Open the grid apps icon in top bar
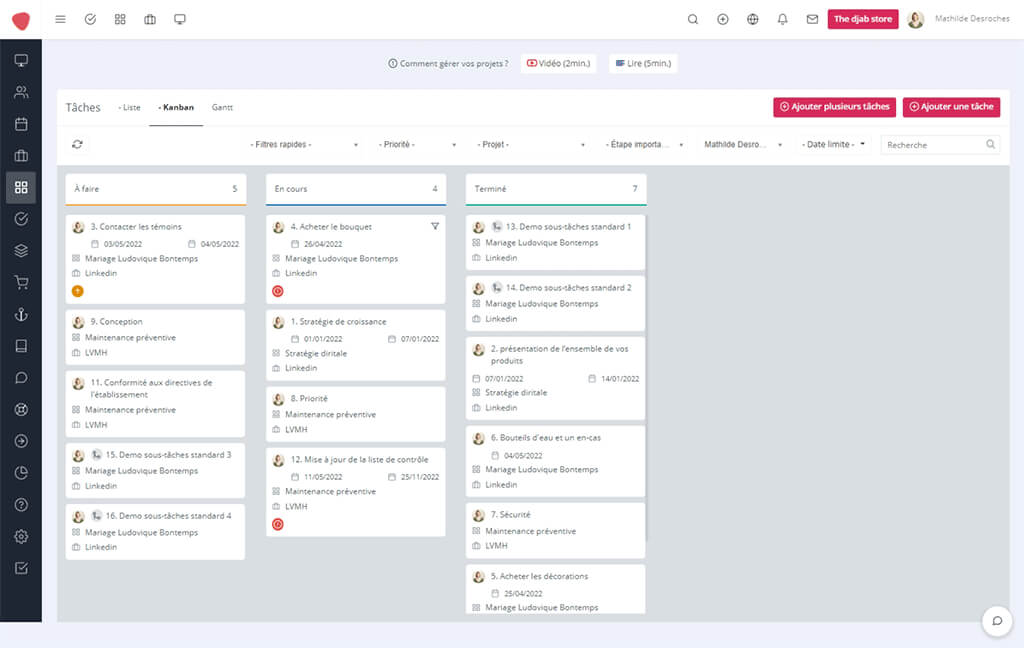1024x648 pixels. coord(120,19)
